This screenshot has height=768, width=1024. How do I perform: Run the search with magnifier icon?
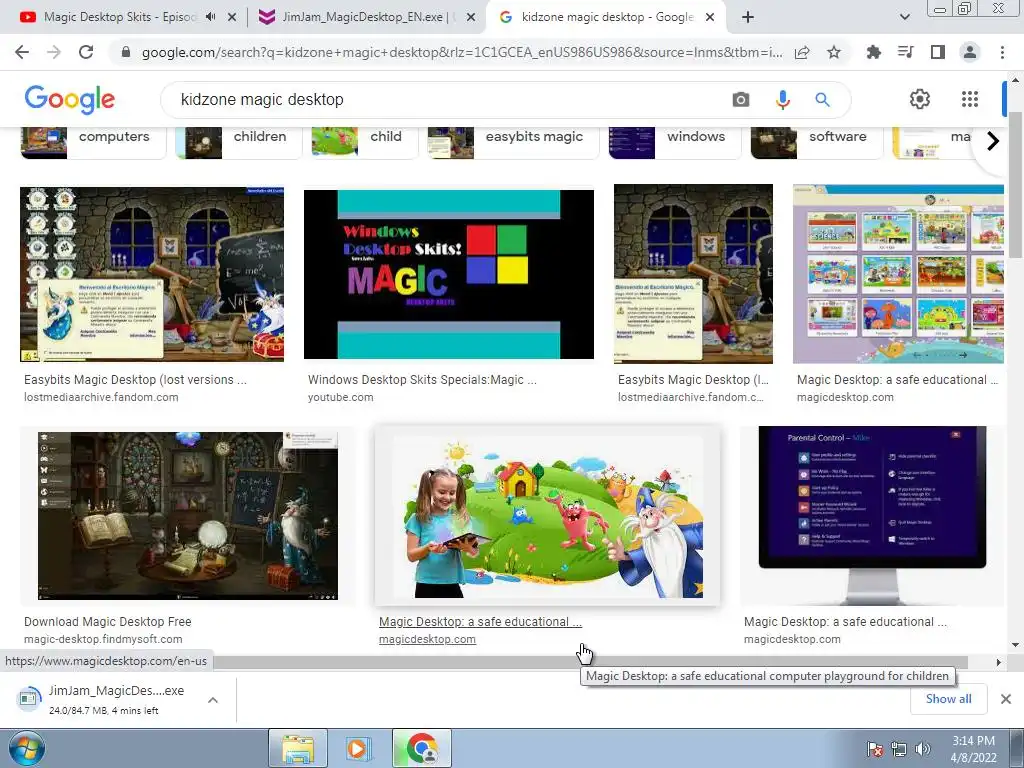(822, 100)
